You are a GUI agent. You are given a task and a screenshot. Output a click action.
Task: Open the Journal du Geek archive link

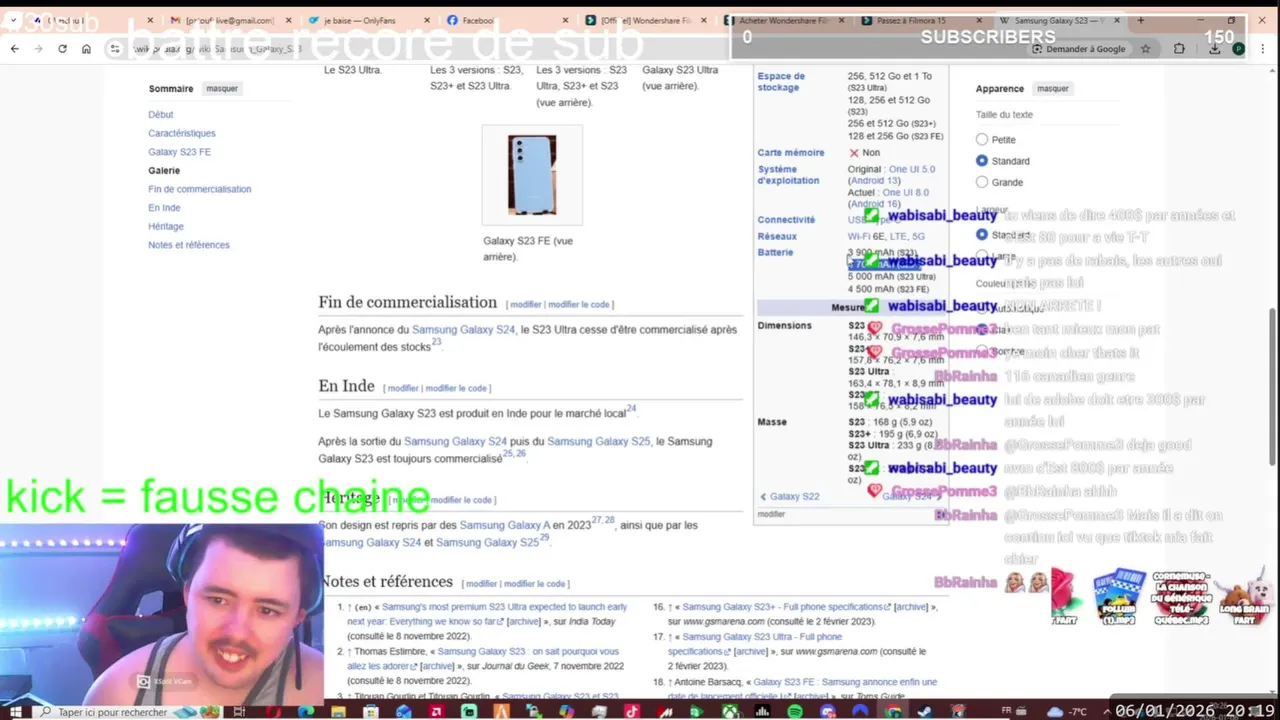click(x=437, y=666)
